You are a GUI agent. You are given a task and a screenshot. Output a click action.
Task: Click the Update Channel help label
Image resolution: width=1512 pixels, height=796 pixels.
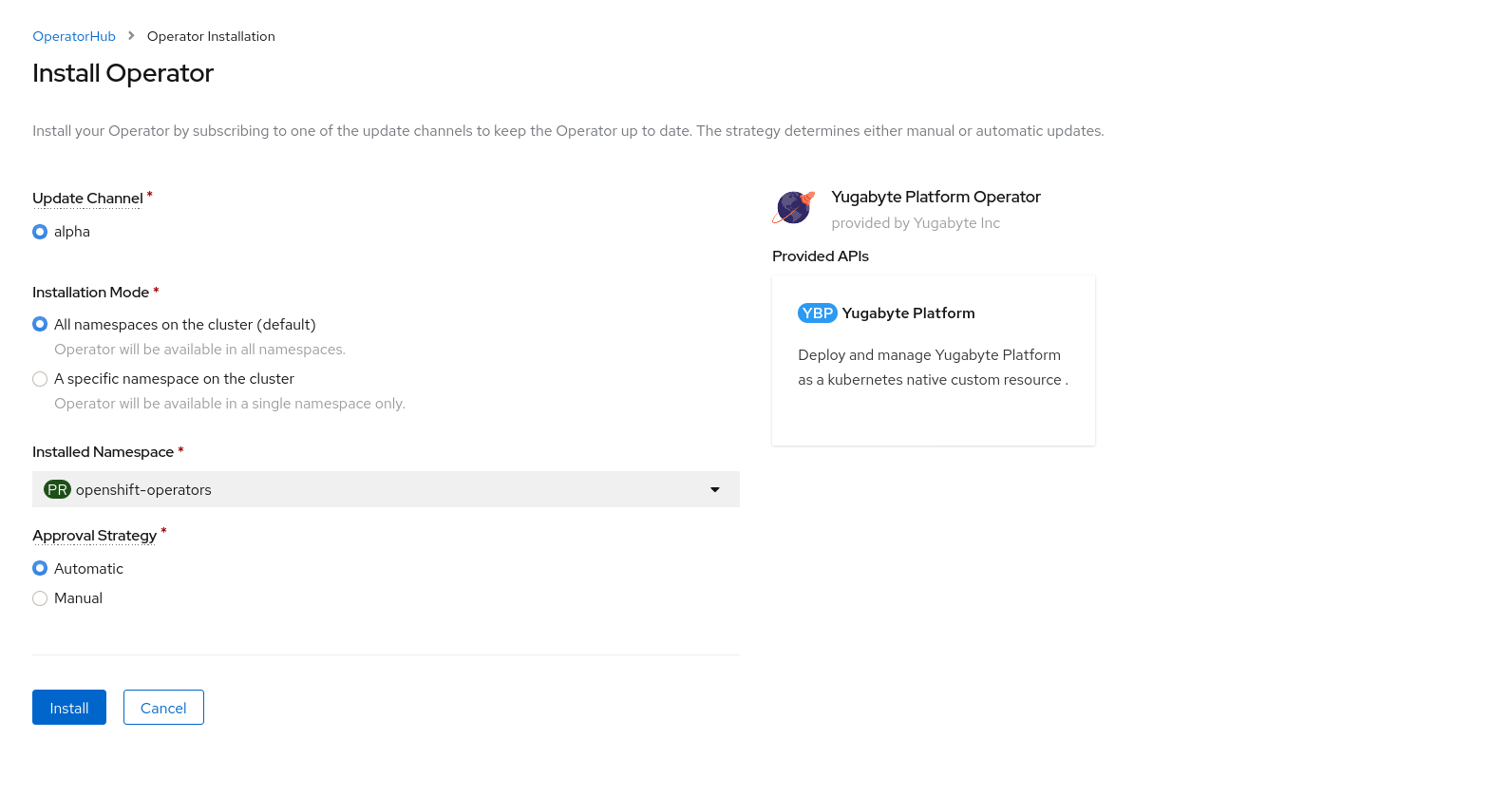coord(87,199)
